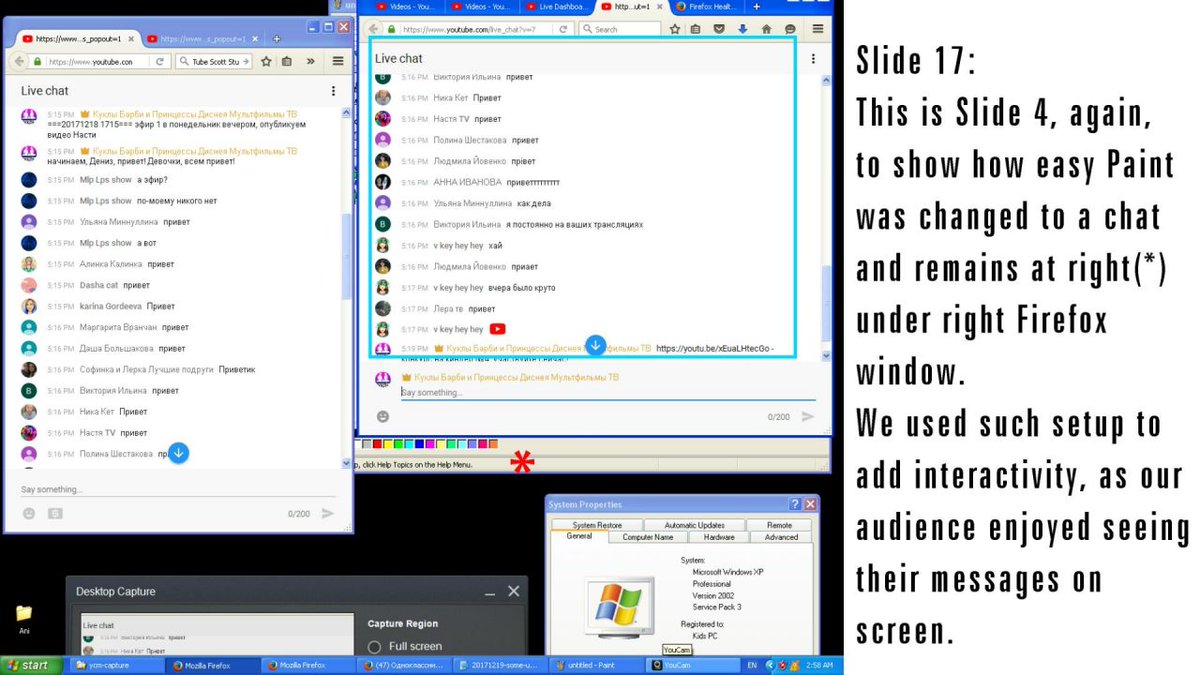
Task: Show more toolbar items chevron, left window
Action: [311, 61]
